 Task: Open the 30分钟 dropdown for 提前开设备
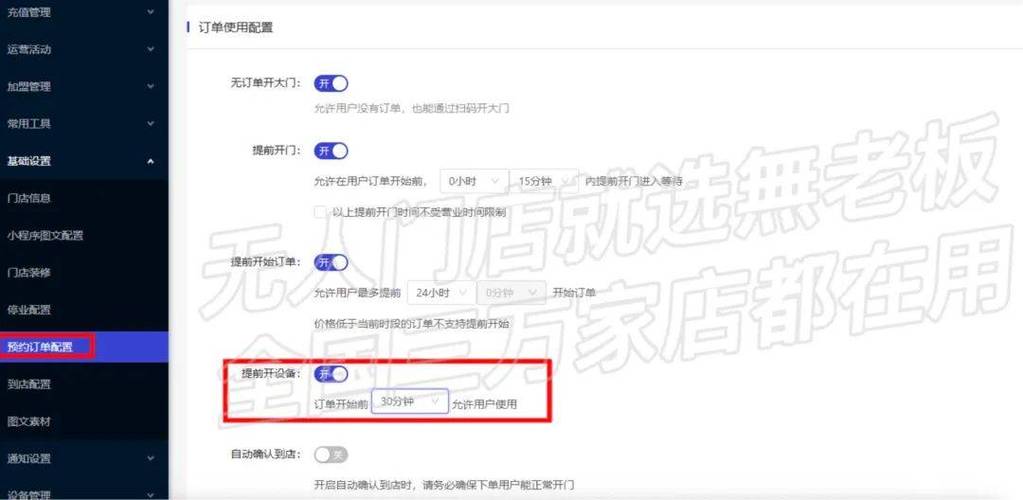click(x=410, y=402)
